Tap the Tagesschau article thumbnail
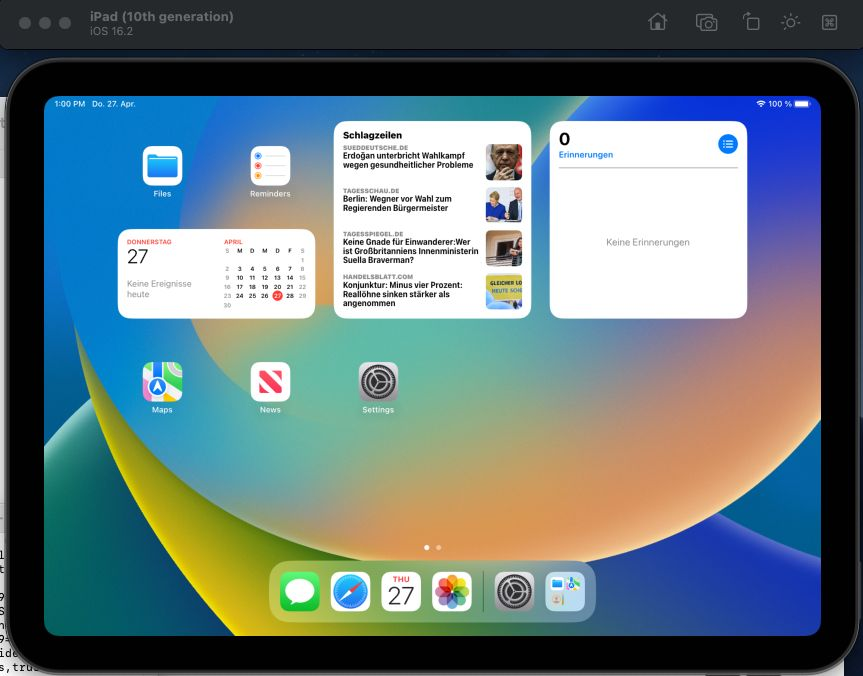Image resolution: width=863 pixels, height=676 pixels. click(x=504, y=205)
